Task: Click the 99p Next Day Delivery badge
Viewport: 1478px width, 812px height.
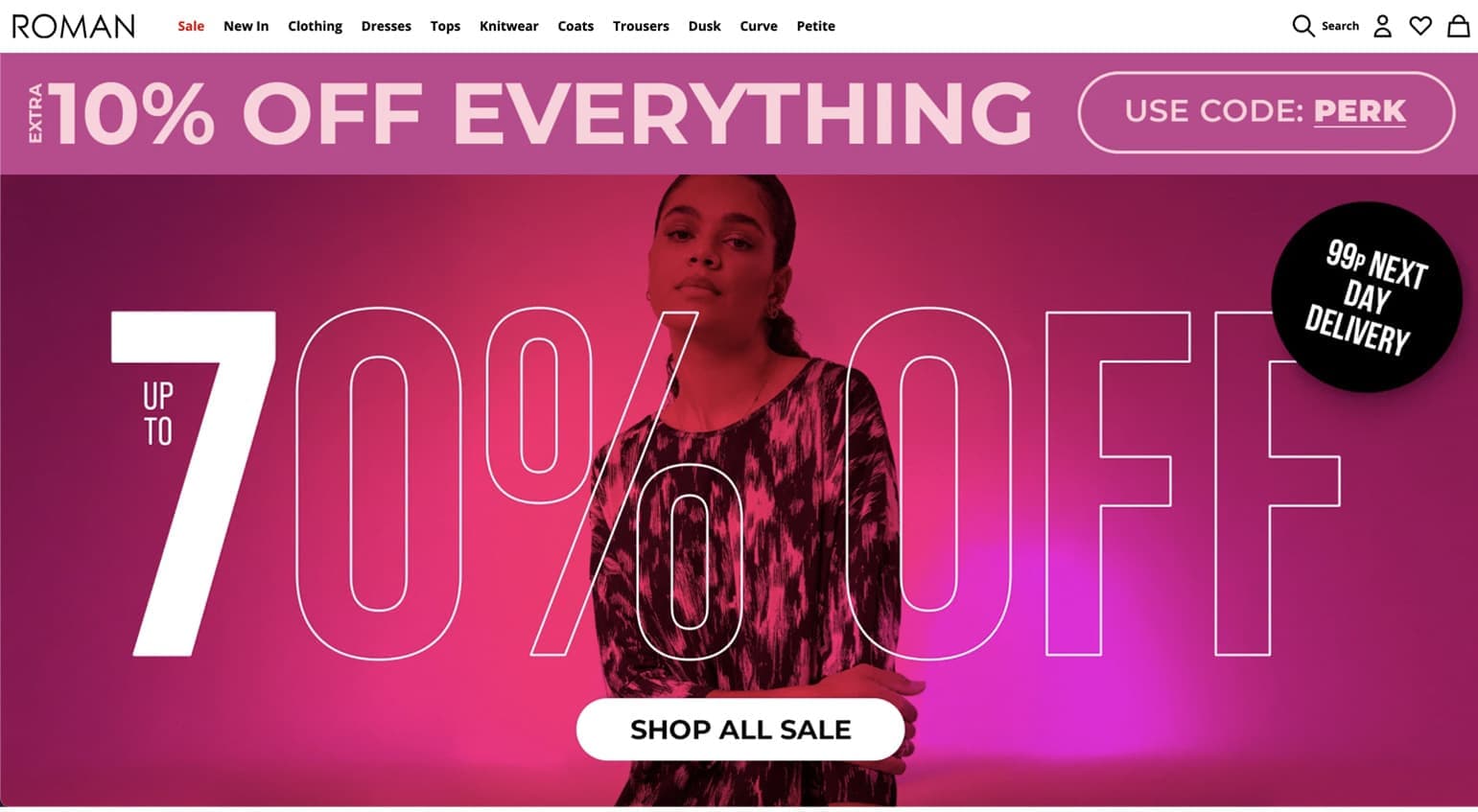Action: [1367, 296]
